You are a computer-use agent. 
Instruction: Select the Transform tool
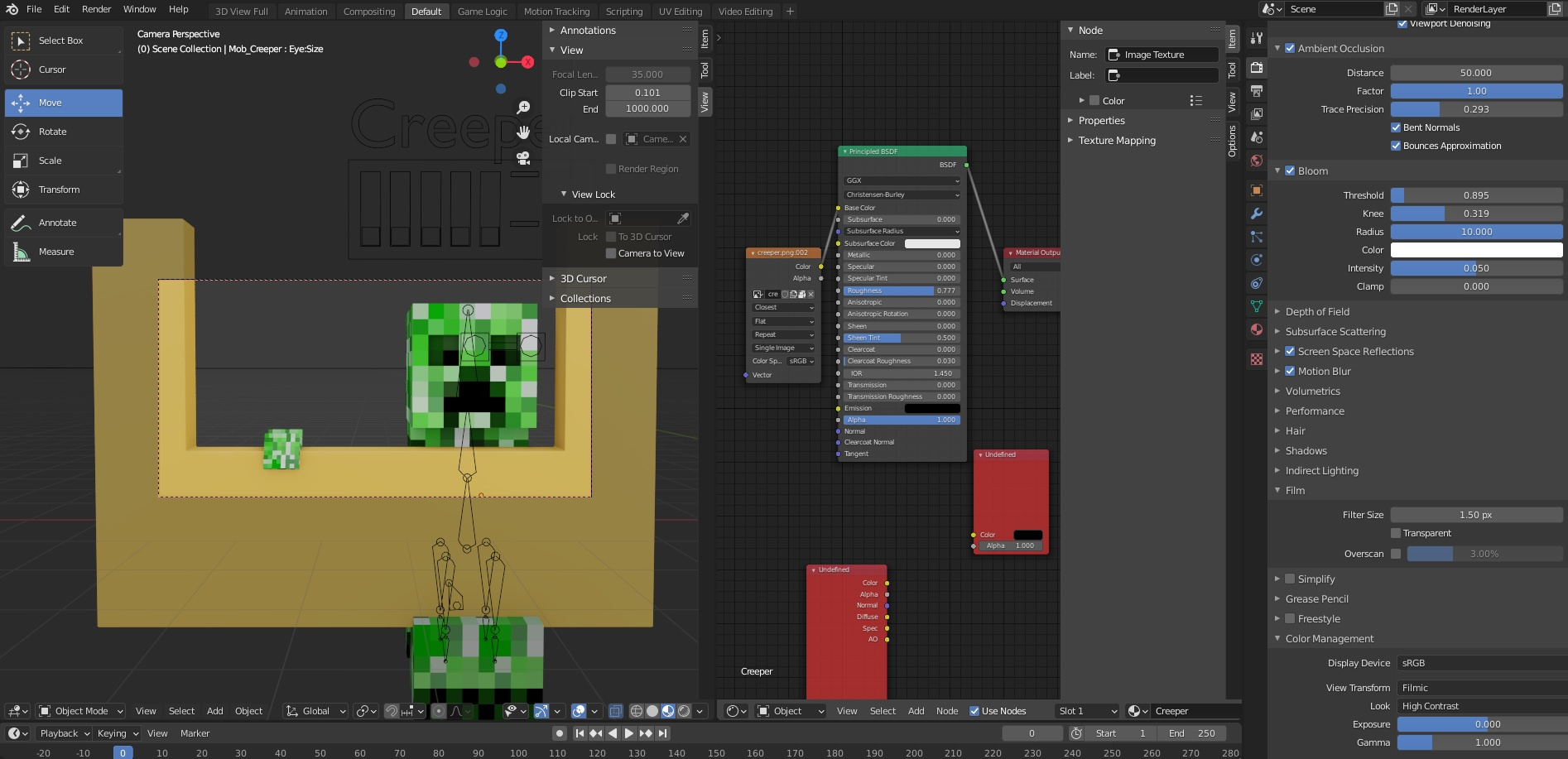[63, 190]
